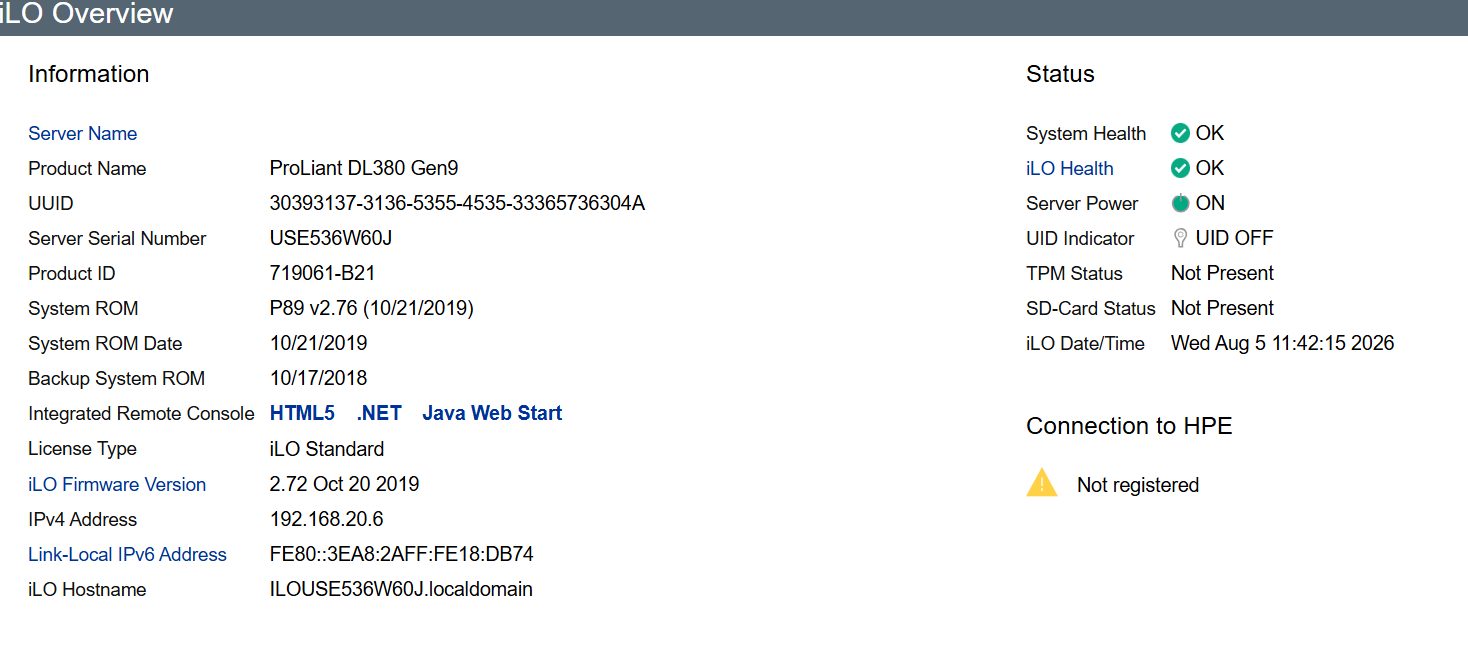The image size is (1468, 657).
Task: Click the Information section heading
Action: (88, 74)
